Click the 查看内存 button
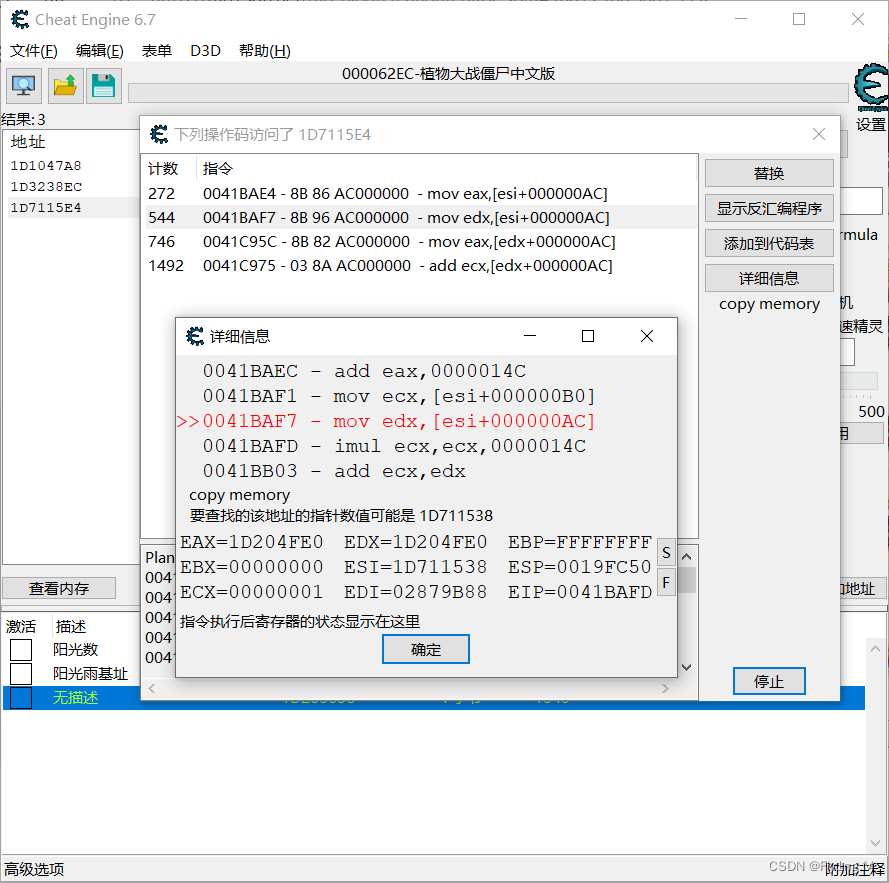Screen dimensions: 889x883 coord(59,588)
